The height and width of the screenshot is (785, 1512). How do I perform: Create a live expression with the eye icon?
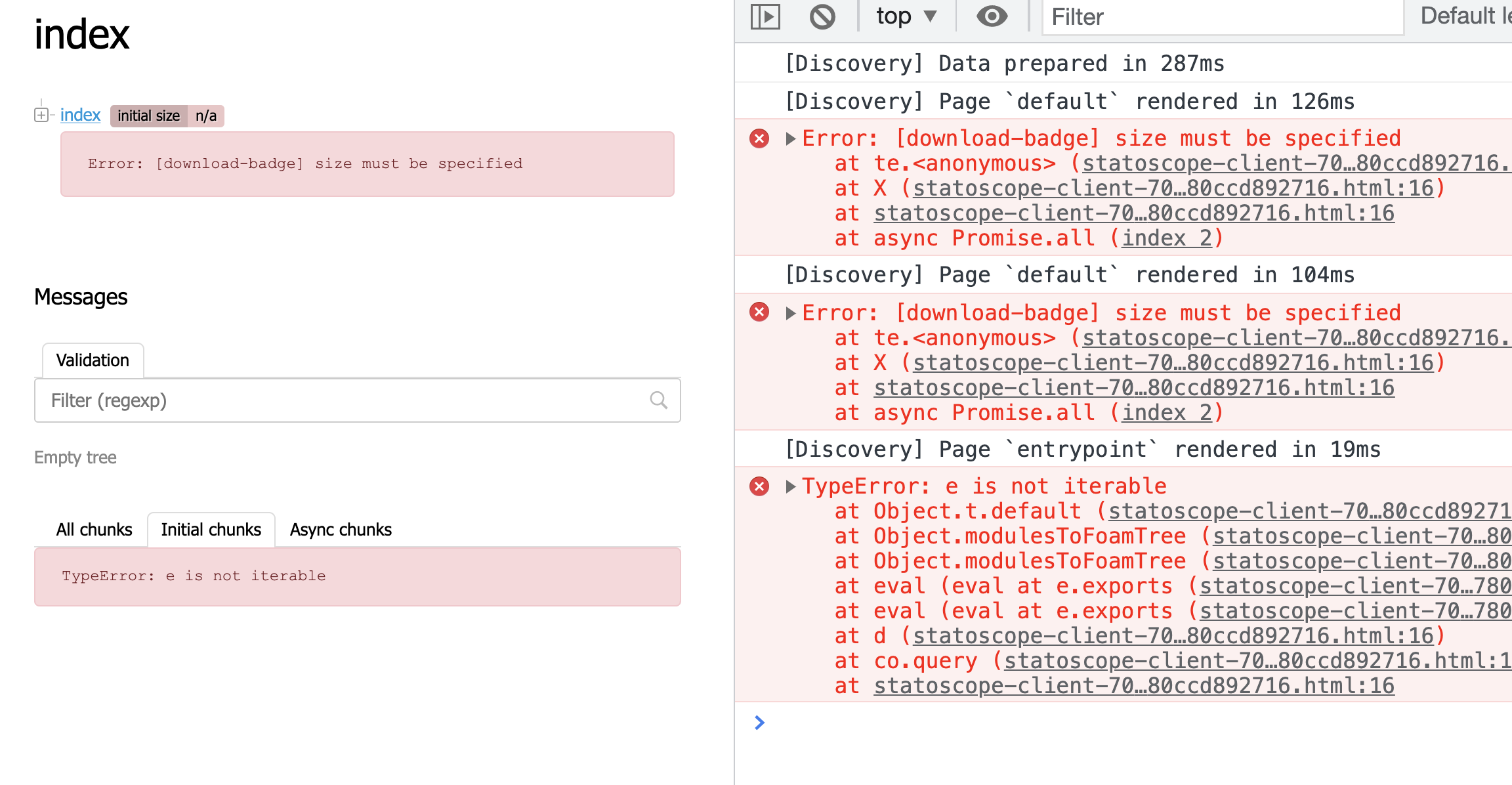pyautogui.click(x=991, y=17)
